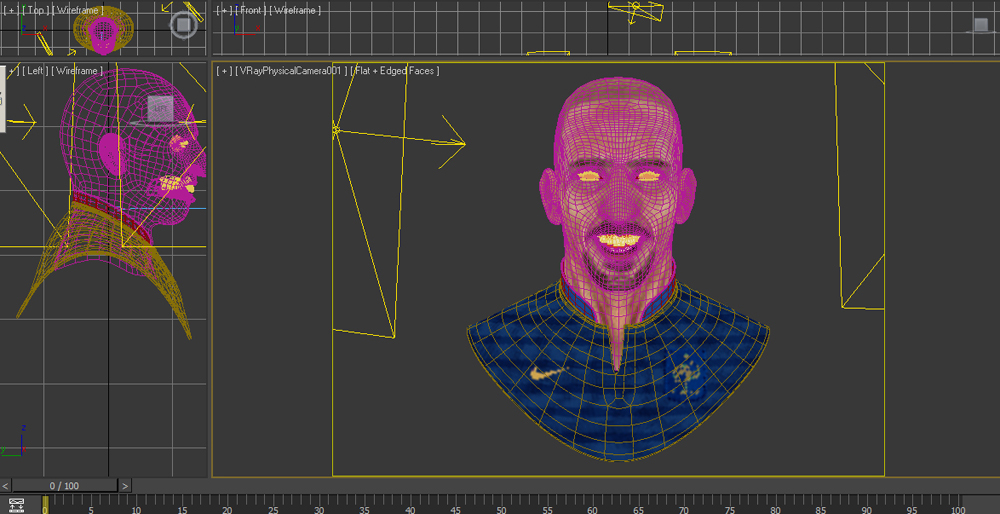The width and height of the screenshot is (1000, 514).
Task: Click the LEFT face of the Left viewport ViewCube
Action: pyautogui.click(x=159, y=108)
